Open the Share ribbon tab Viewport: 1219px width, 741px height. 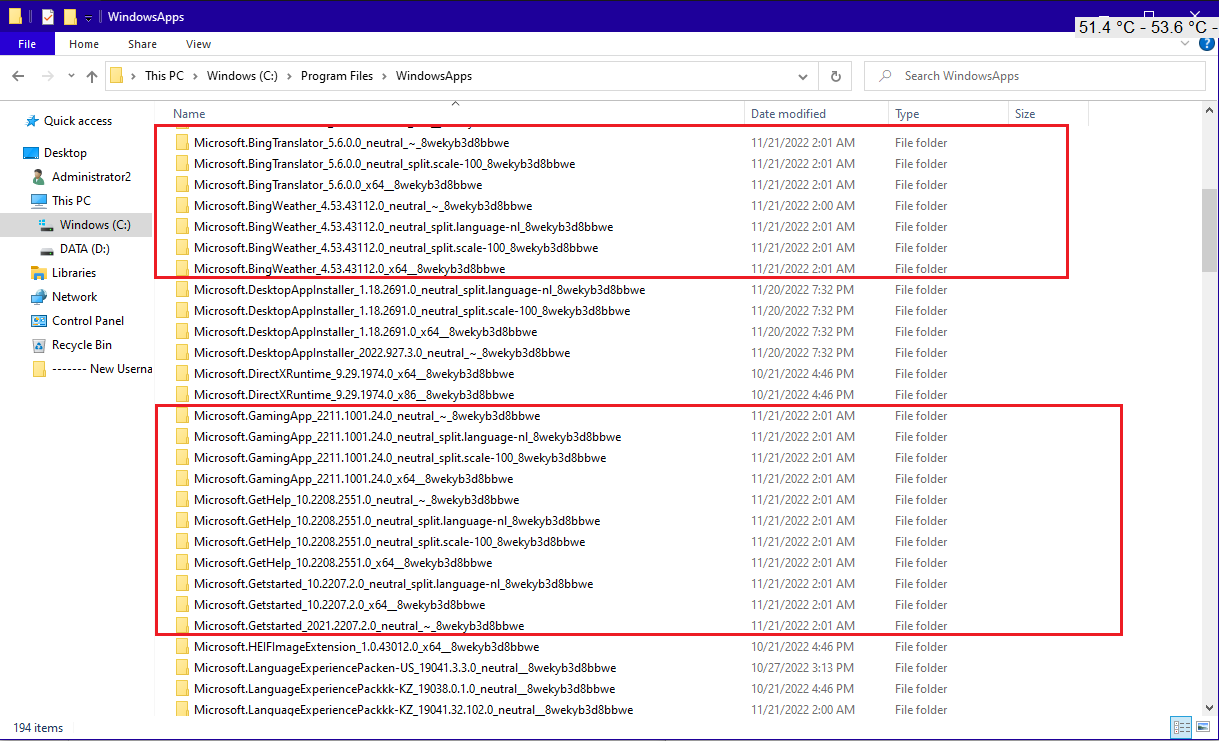click(142, 44)
